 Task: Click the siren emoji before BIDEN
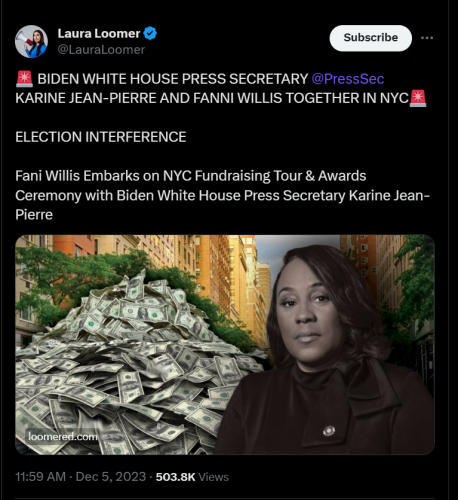coord(24,79)
